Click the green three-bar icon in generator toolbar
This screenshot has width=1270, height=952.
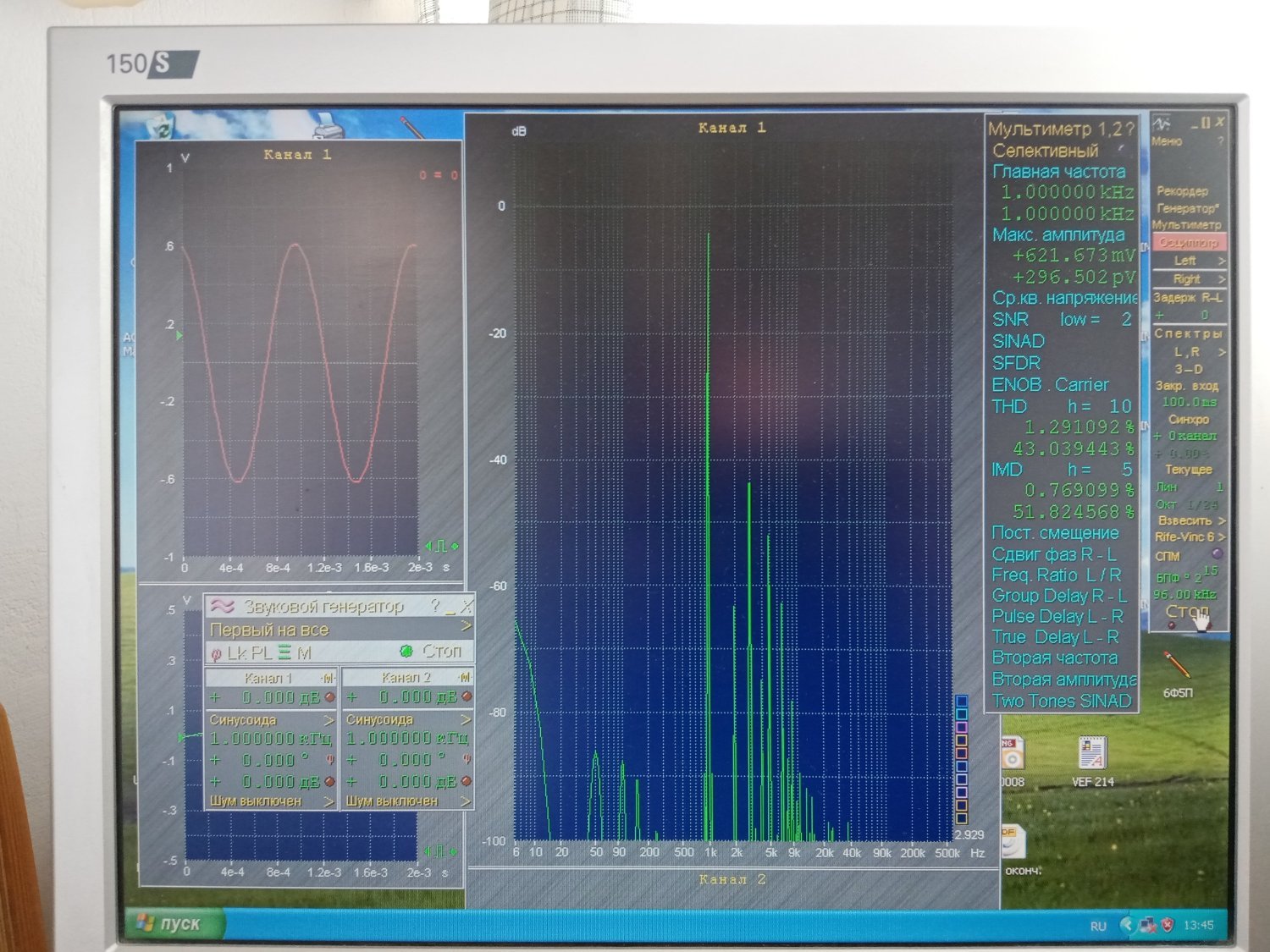[284, 652]
